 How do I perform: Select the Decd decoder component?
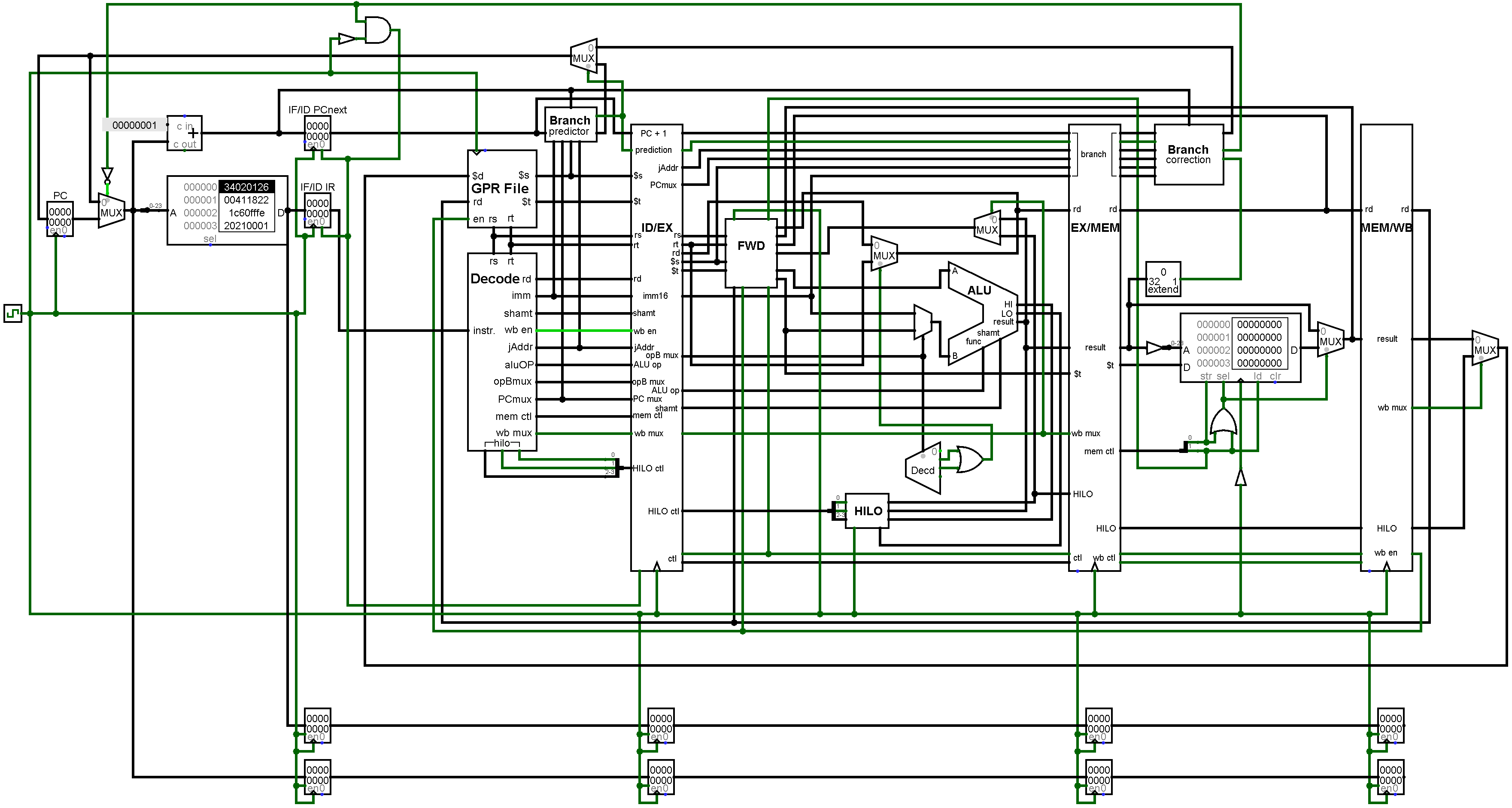pos(923,468)
